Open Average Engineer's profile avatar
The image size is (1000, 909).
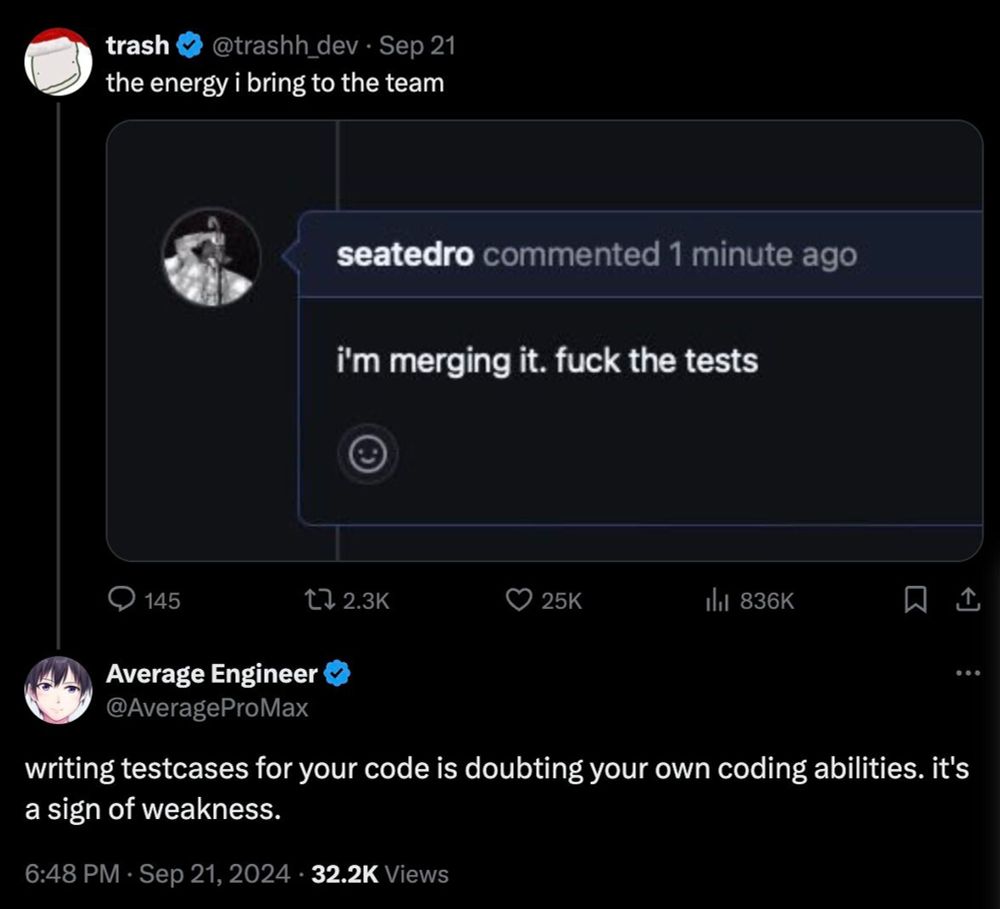click(x=58, y=690)
